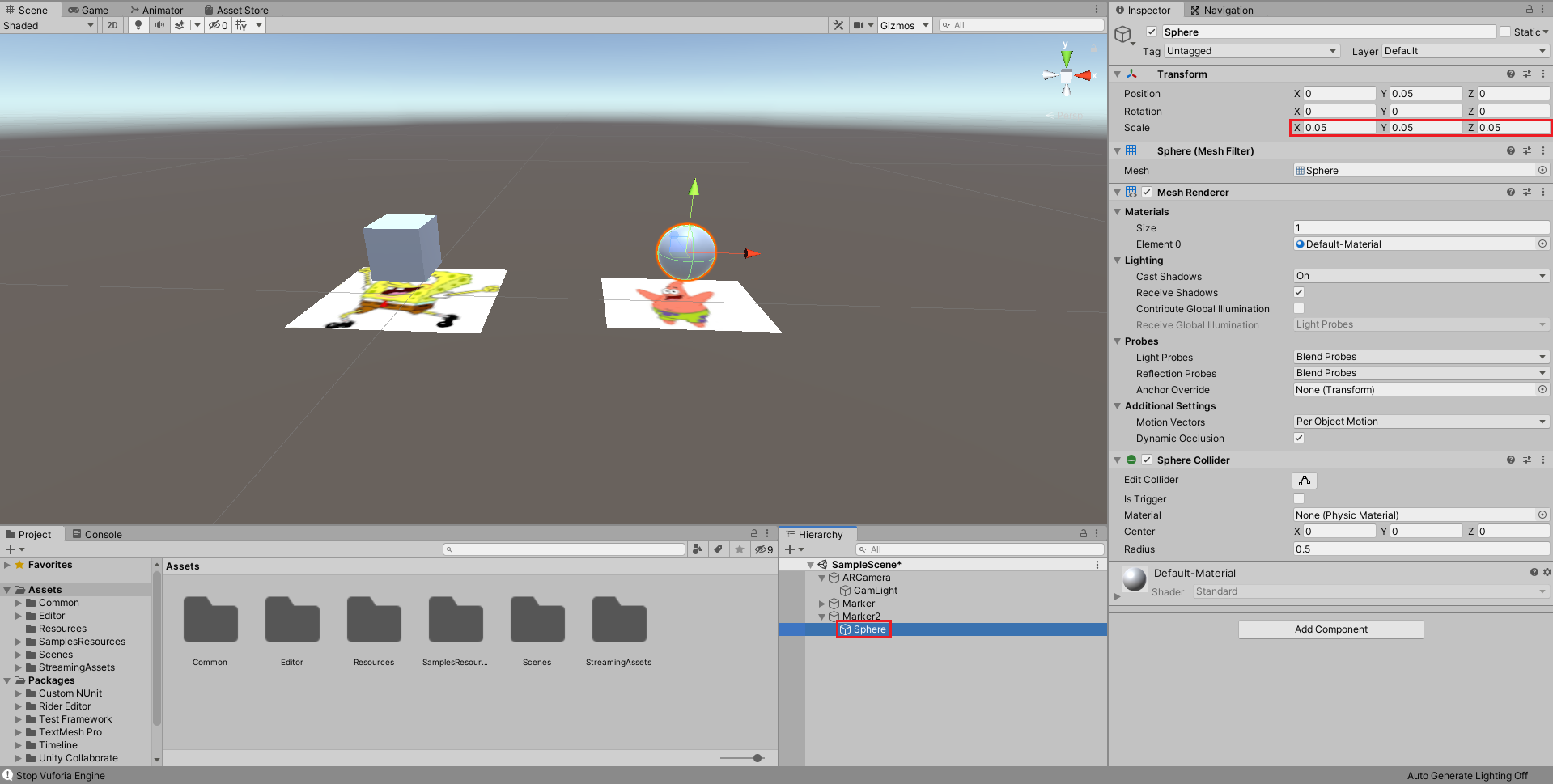
Task: Expand the Marker object in Hierarchy
Action: 822,604
